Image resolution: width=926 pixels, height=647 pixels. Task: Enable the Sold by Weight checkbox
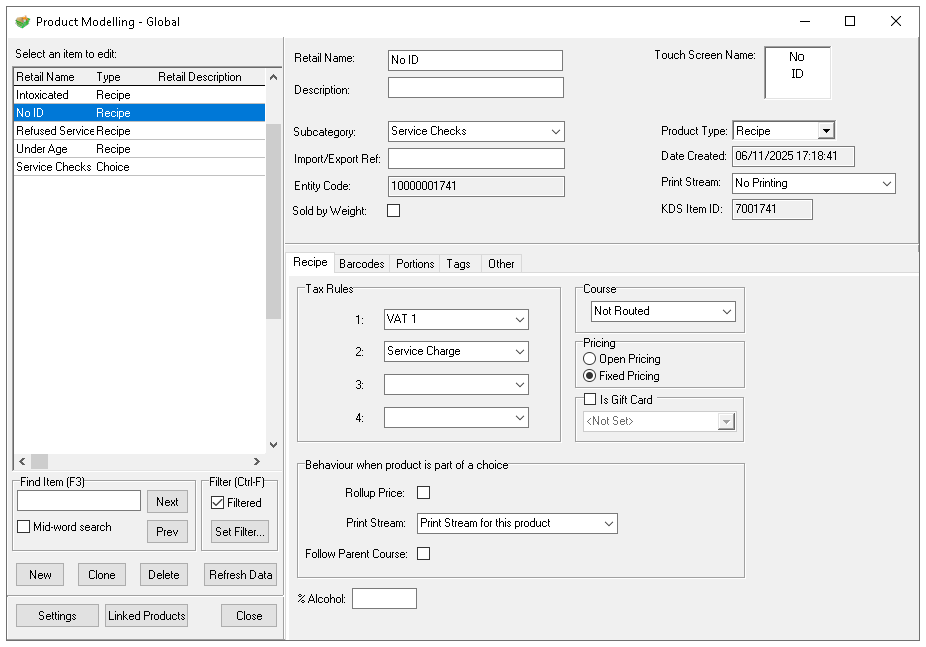393,211
